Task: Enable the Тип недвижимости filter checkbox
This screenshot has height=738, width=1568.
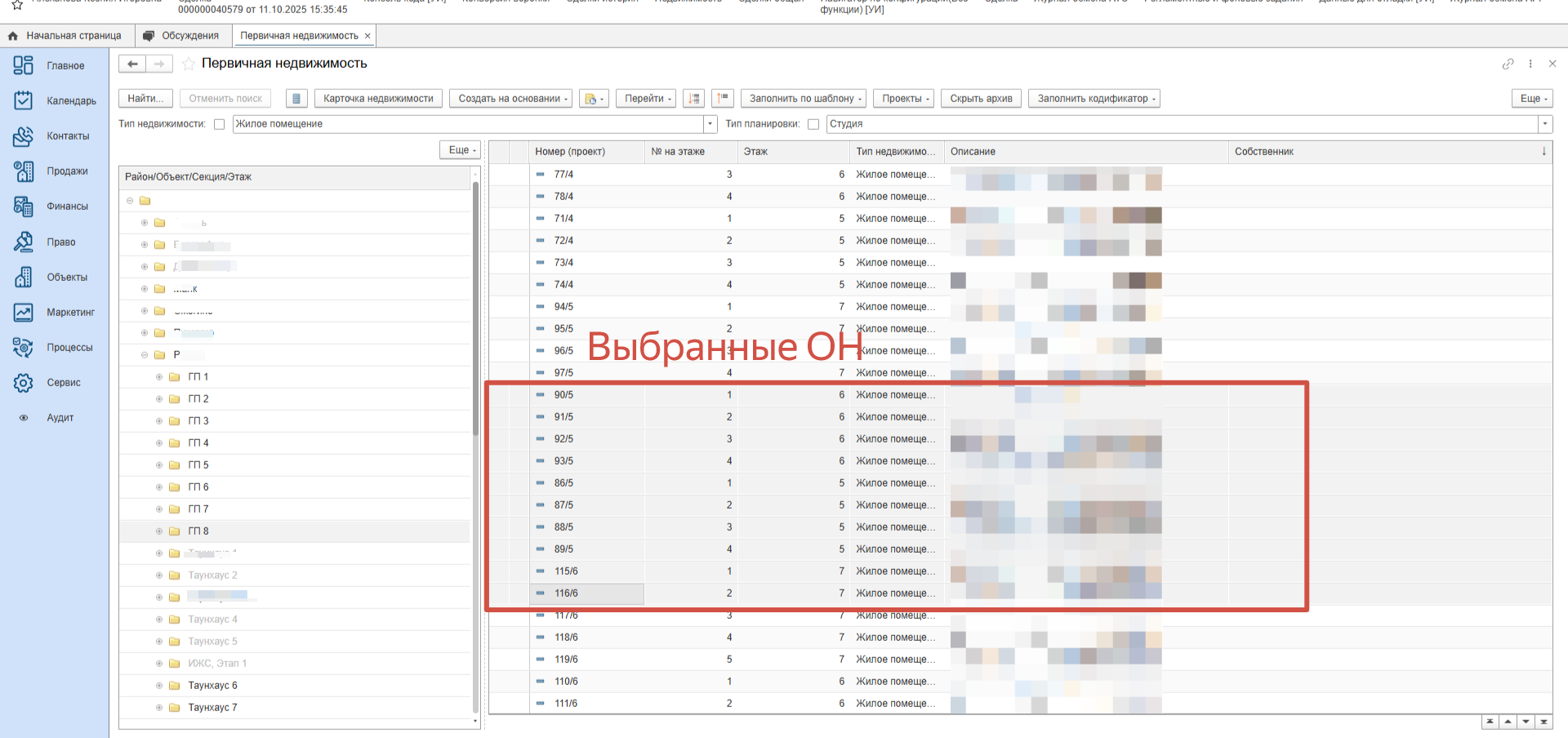Action: (219, 124)
